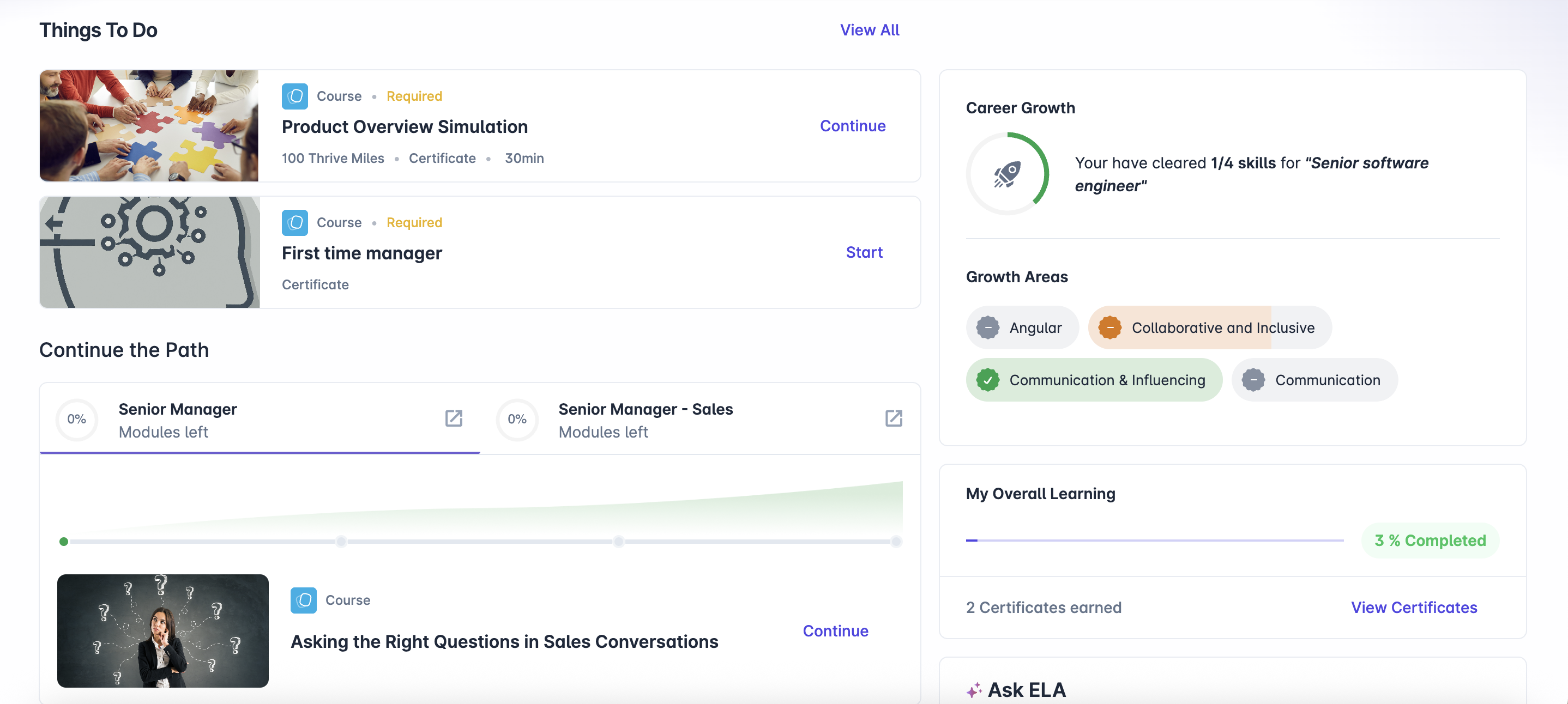Click the course icon for First time manager

point(294,223)
